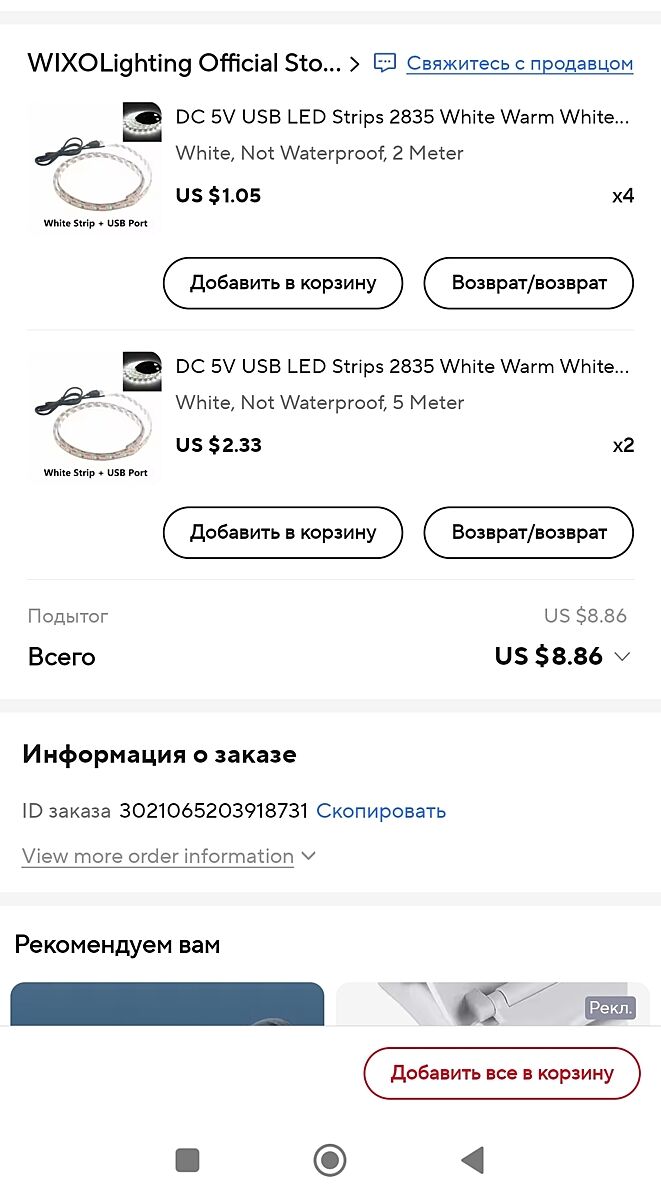
Task: Tap the chat icon beside seller contact
Action: point(385,63)
